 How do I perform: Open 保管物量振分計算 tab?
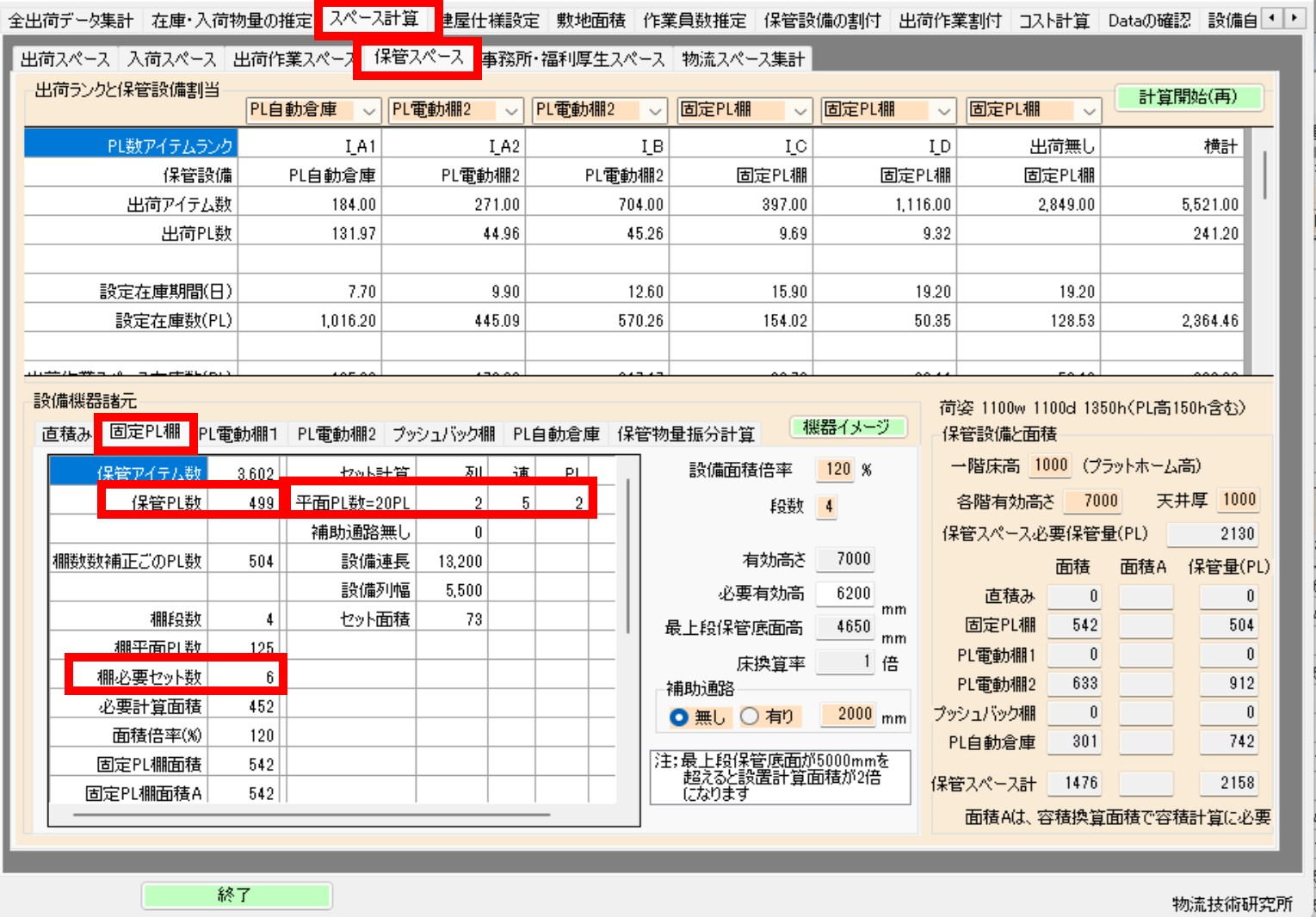(x=685, y=434)
